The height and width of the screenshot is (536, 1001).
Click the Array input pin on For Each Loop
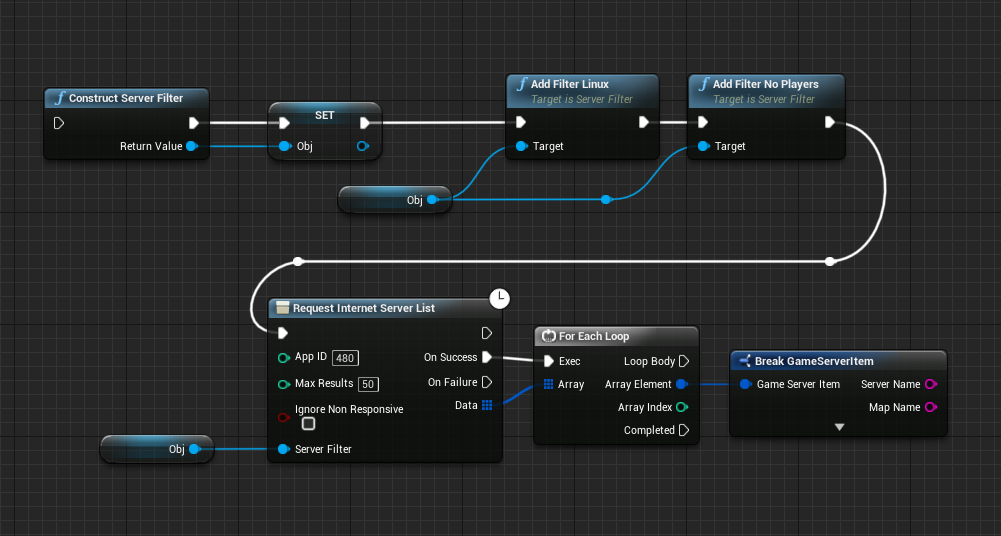(x=549, y=384)
